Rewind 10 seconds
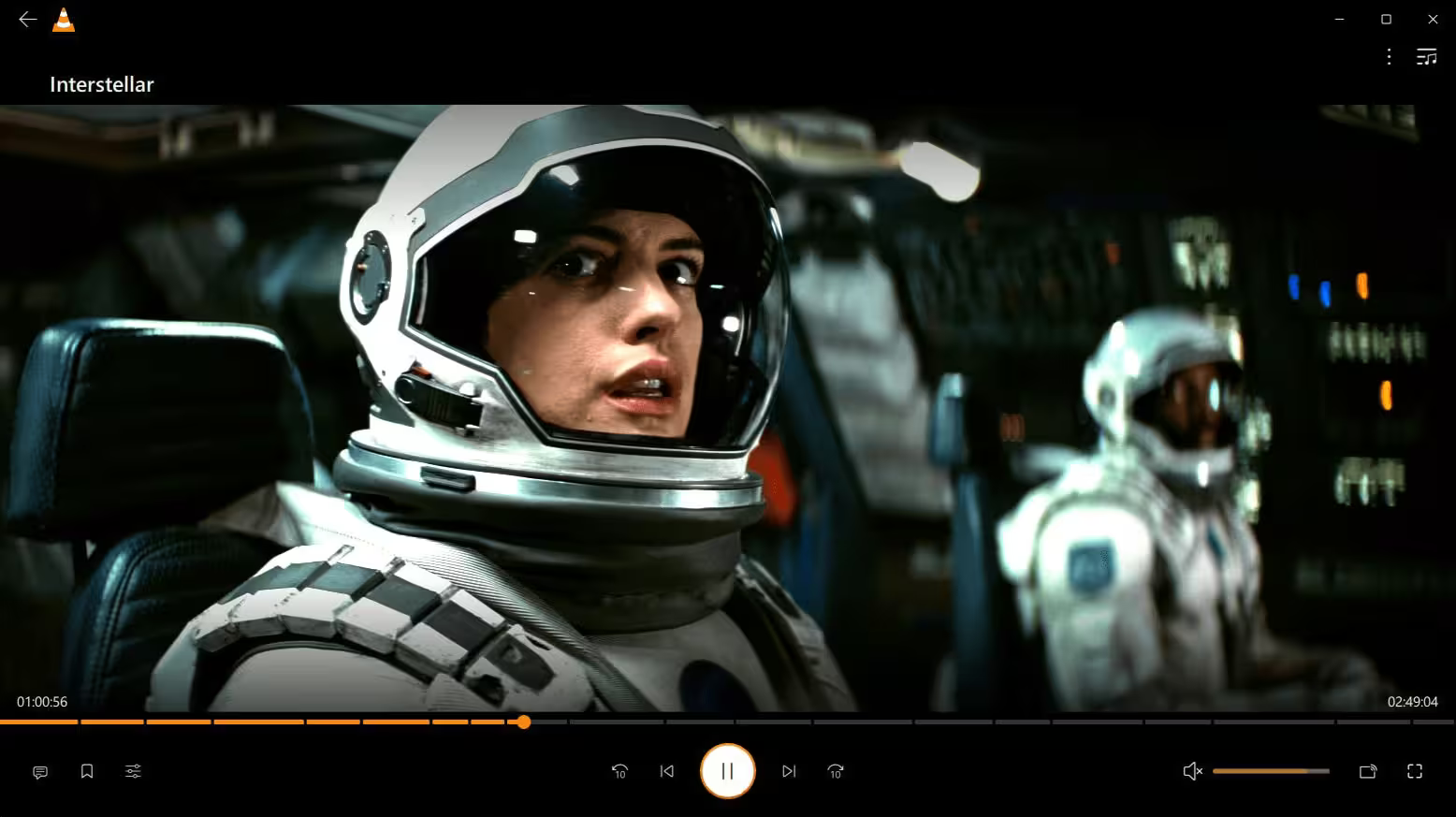This screenshot has height=817, width=1456. click(x=619, y=771)
